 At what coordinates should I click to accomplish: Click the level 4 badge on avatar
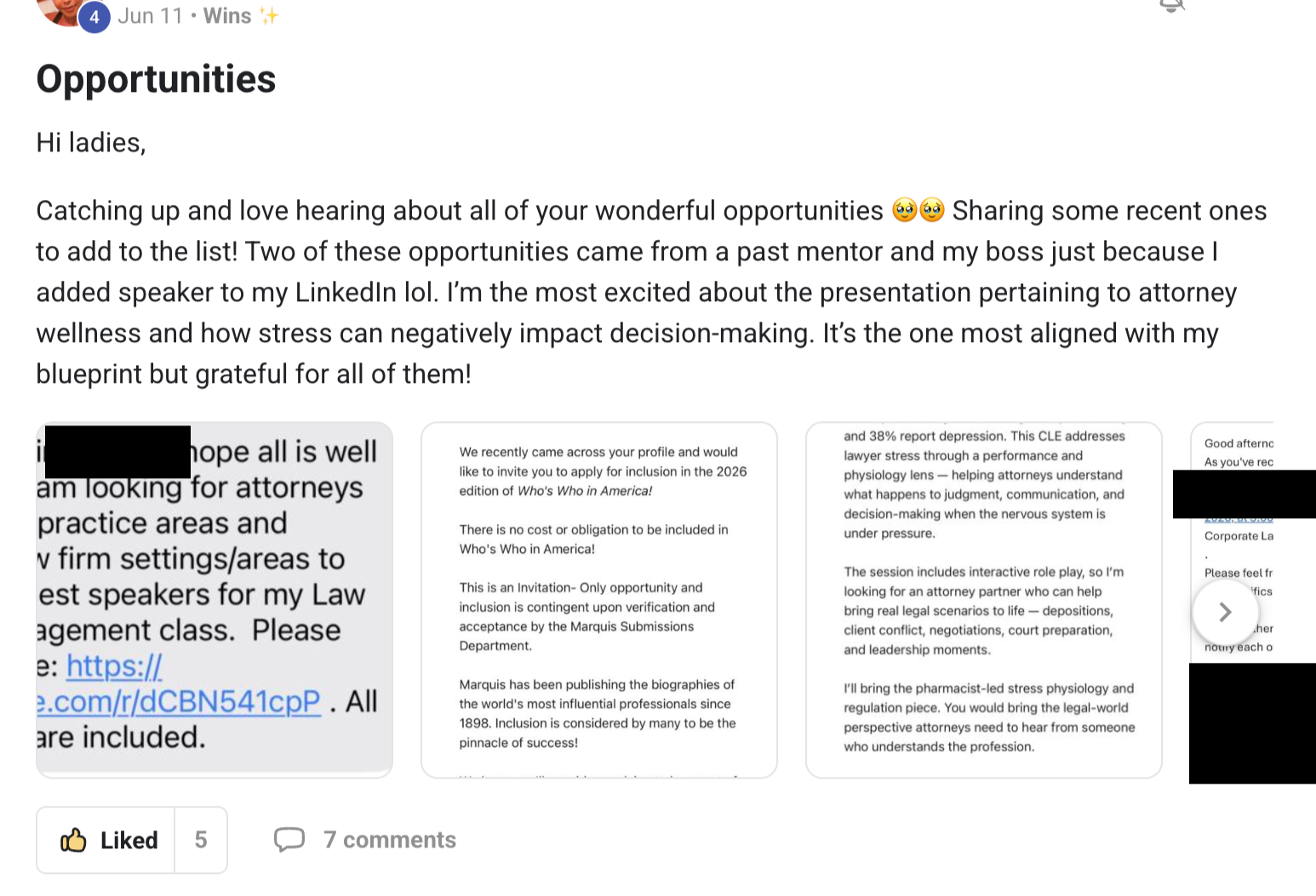point(94,17)
